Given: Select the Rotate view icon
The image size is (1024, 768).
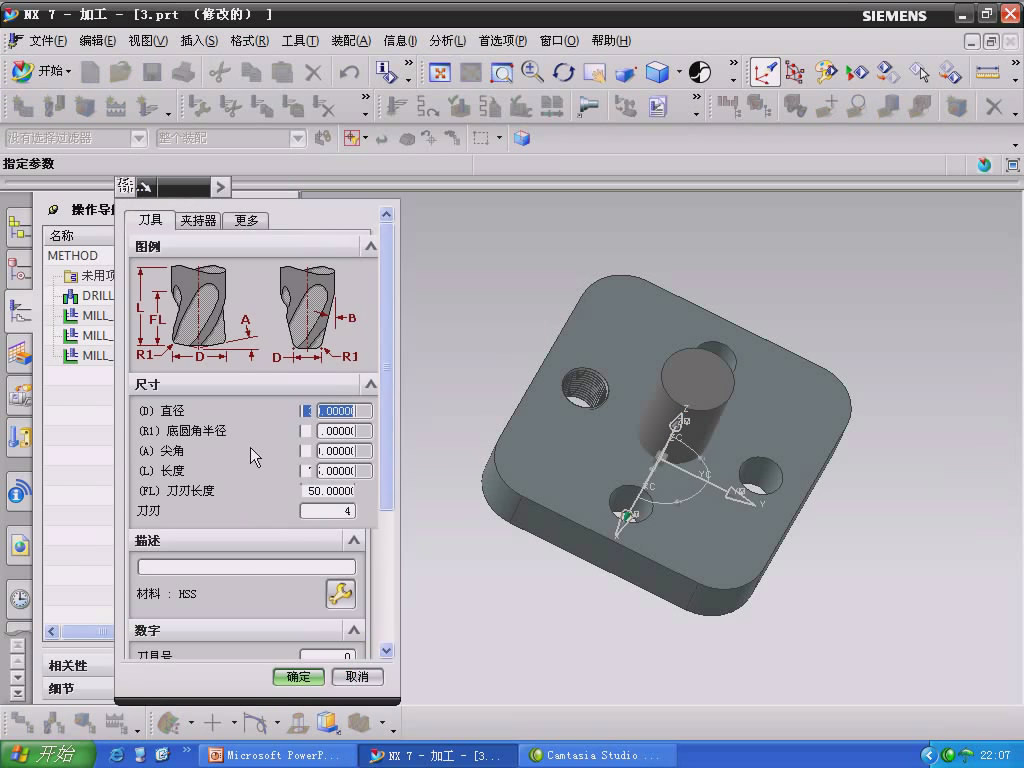Looking at the screenshot, I should [x=563, y=72].
